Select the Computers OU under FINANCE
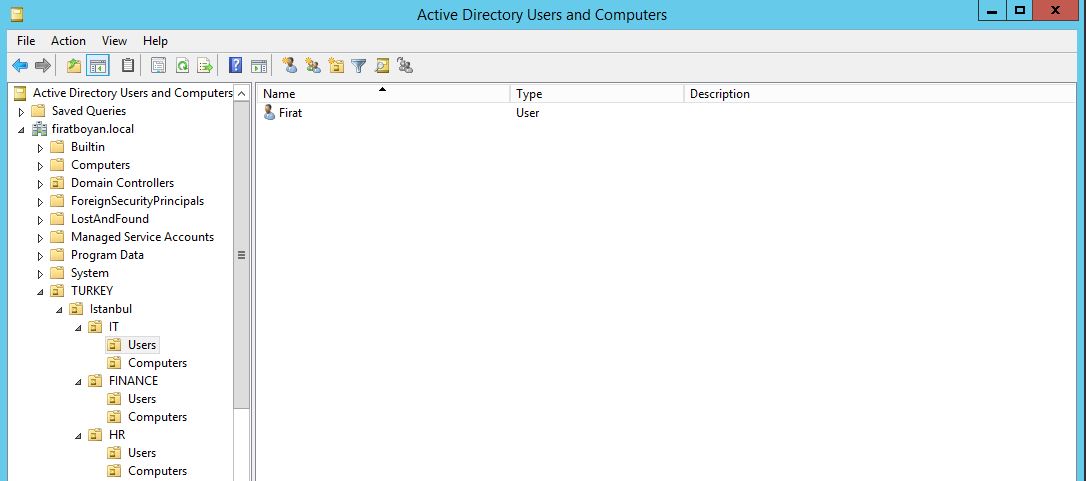Screen dimensions: 1086x481 pos(157,417)
